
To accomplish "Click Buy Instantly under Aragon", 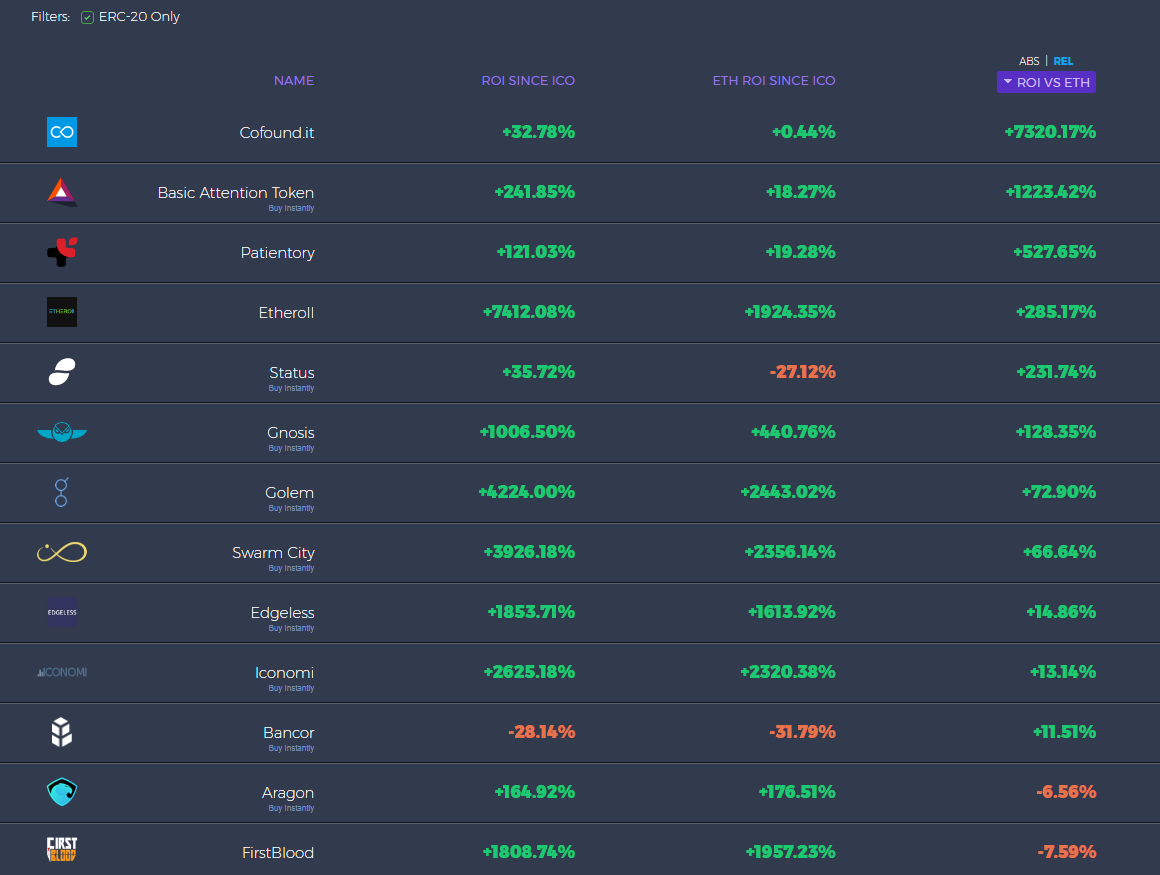I will 291,808.
